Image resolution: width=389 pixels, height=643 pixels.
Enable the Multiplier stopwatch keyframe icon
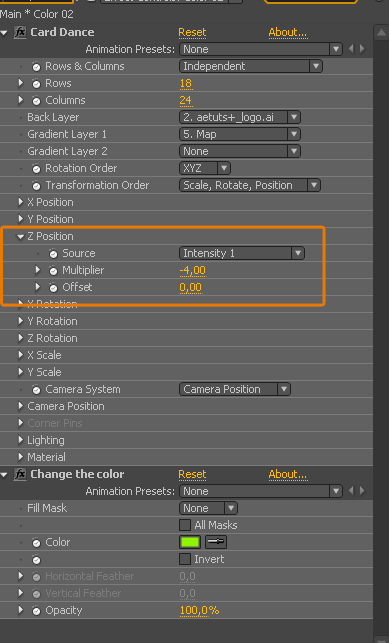coord(53,271)
